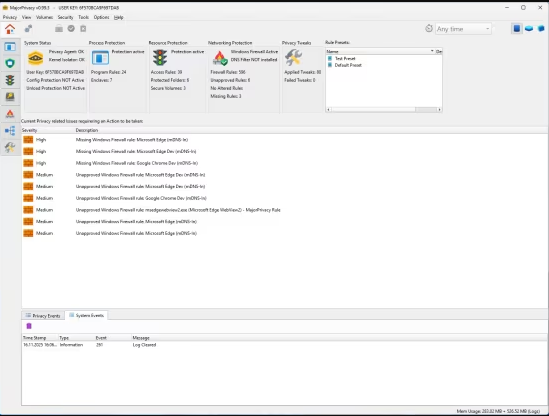Select the green shield sidebar icon

click(10, 63)
